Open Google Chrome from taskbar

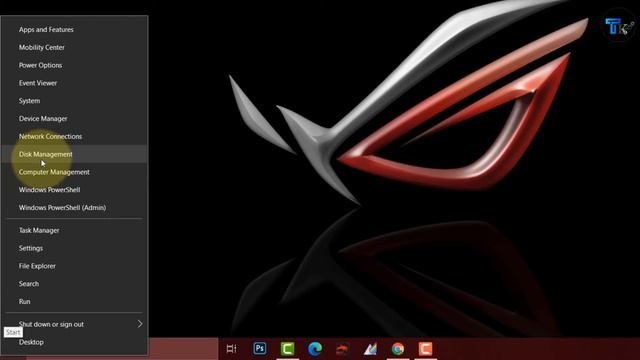pyautogui.click(x=398, y=349)
